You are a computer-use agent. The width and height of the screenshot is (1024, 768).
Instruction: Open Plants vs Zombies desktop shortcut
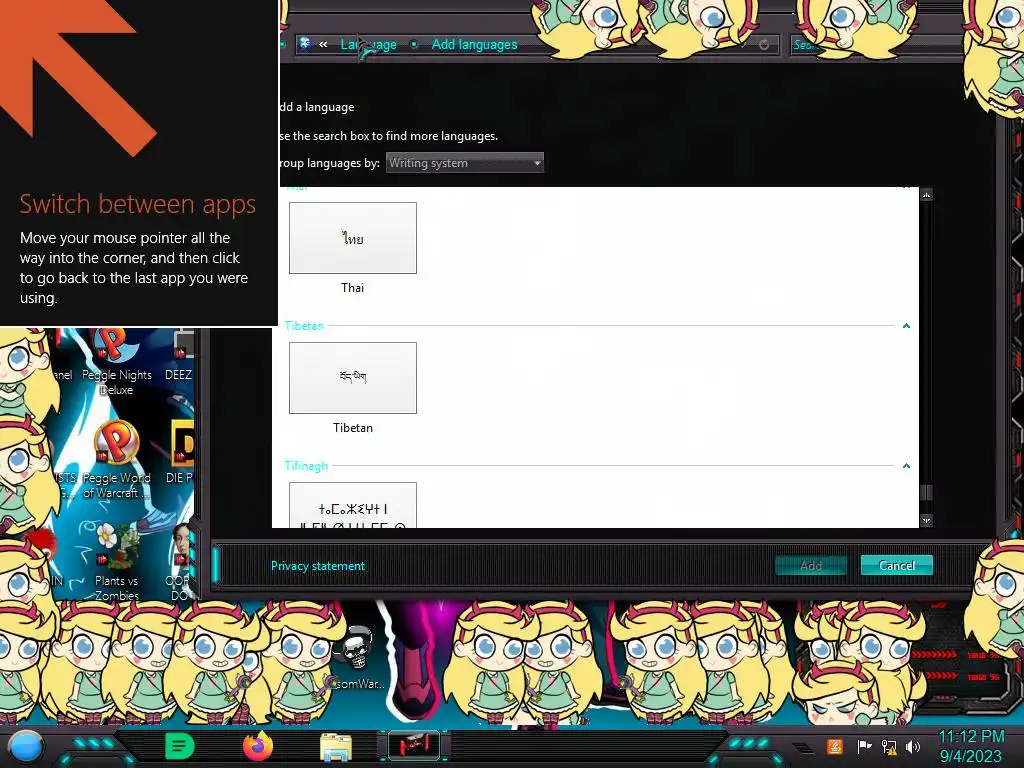point(116,562)
